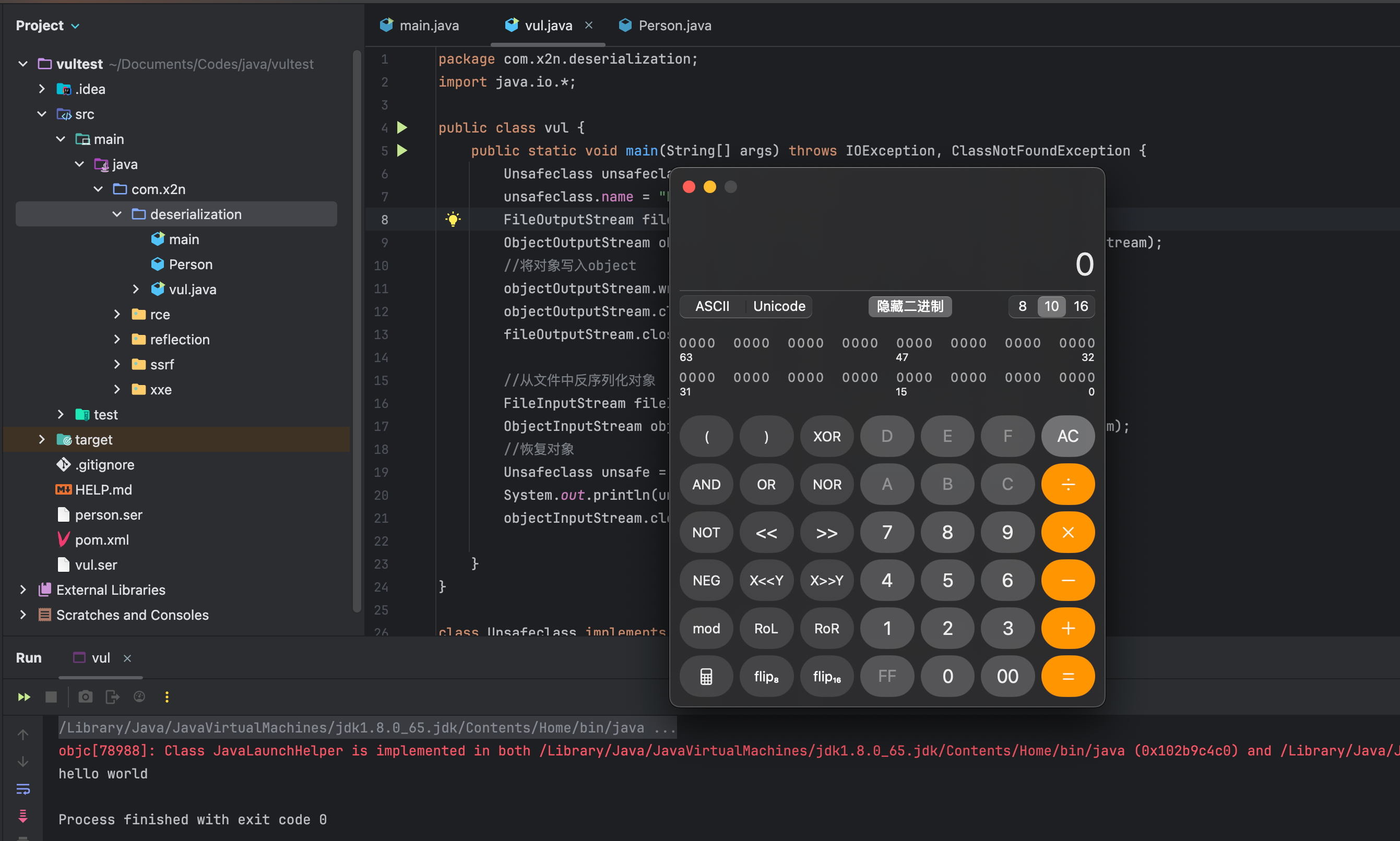Collapse the src folder
Image resolution: width=1400 pixels, height=841 pixels.
pyautogui.click(x=41, y=114)
